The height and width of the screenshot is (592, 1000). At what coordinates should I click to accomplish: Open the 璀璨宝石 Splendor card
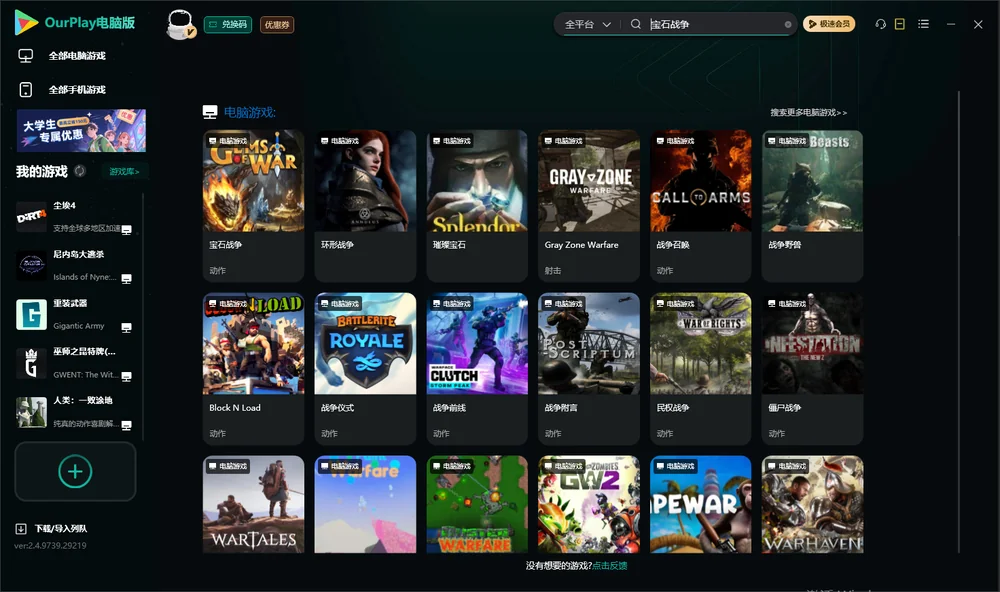point(477,205)
